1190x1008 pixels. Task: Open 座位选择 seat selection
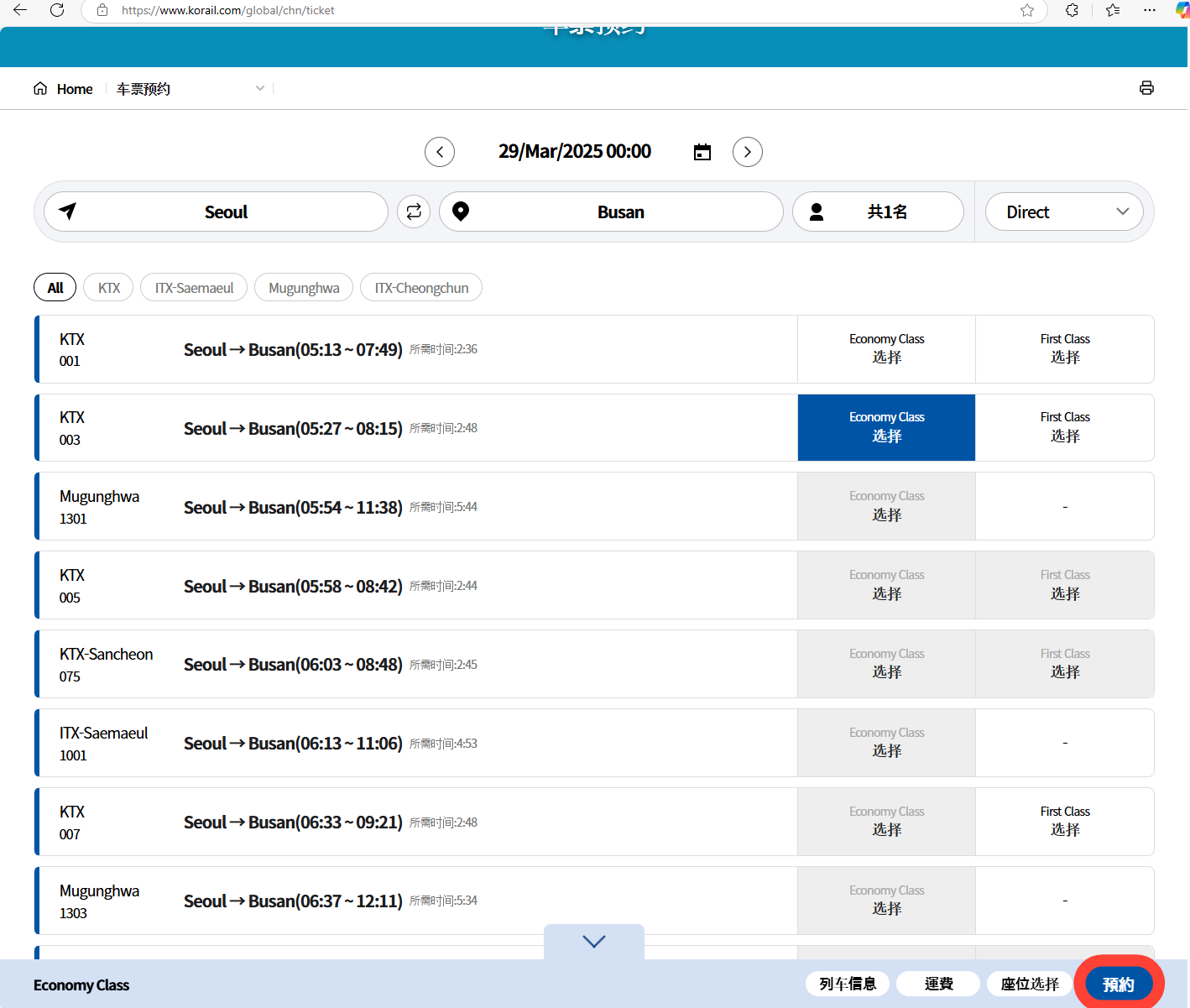1030,984
